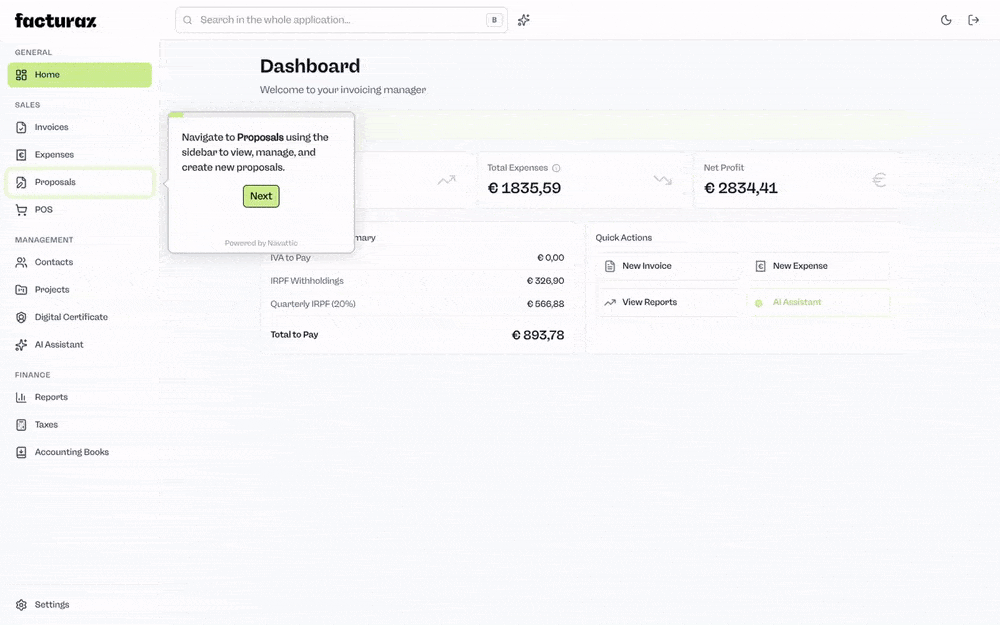Click the magnifier icon in the search bar

(x=188, y=20)
